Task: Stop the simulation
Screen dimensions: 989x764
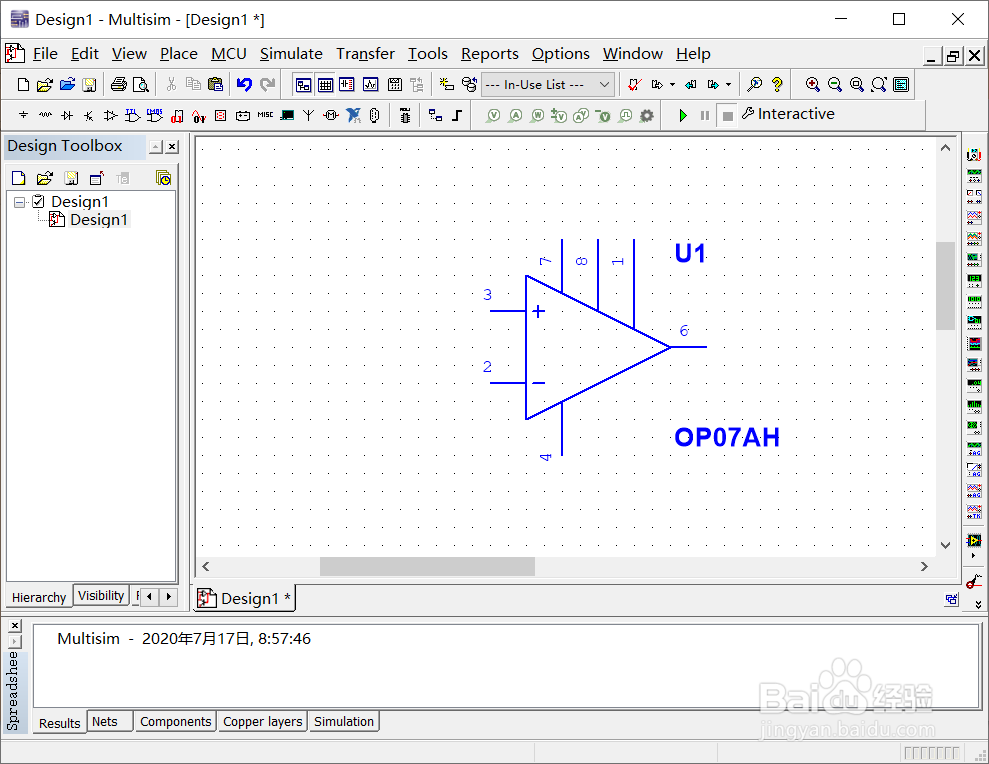Action: tap(727, 115)
